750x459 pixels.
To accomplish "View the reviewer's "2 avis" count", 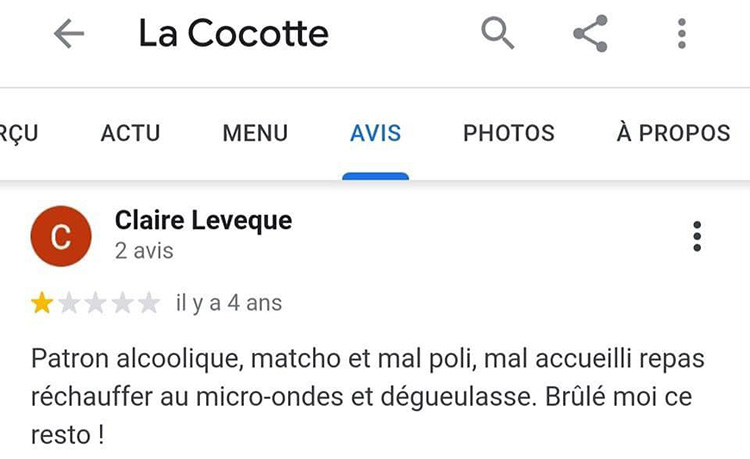I will (144, 251).
